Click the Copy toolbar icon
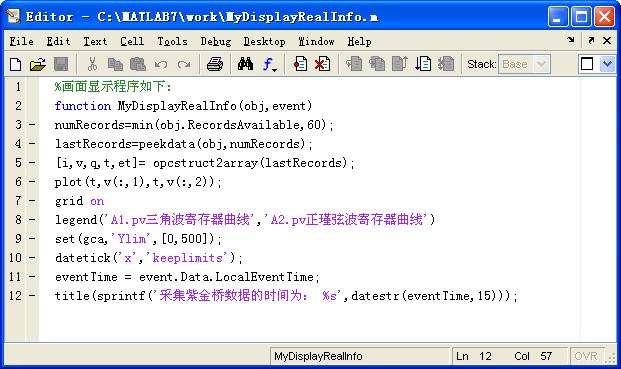 click(x=115, y=64)
